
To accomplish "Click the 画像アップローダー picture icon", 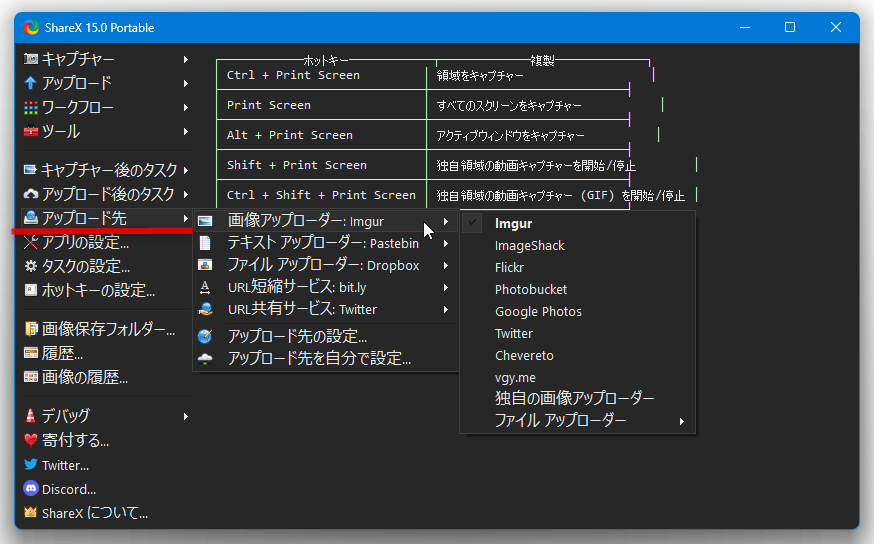I will coord(205,221).
